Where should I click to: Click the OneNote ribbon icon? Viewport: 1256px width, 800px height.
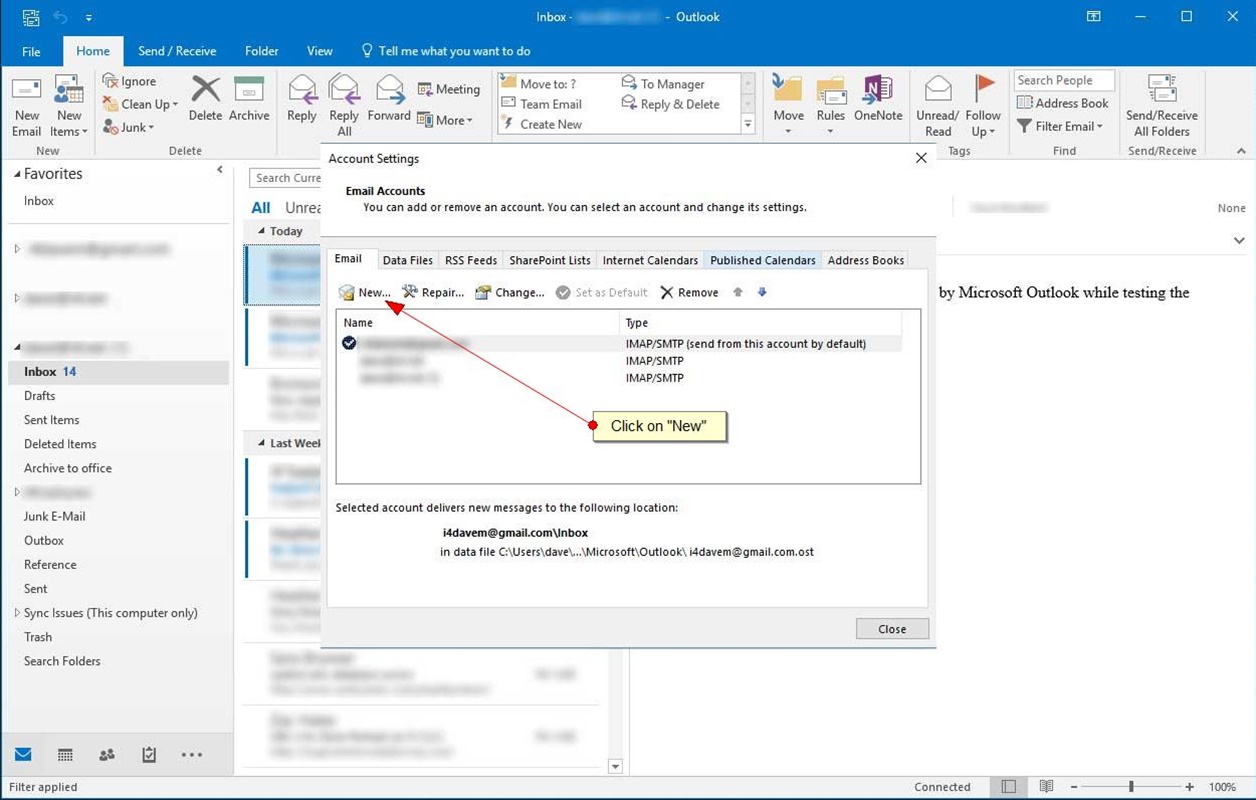point(878,98)
